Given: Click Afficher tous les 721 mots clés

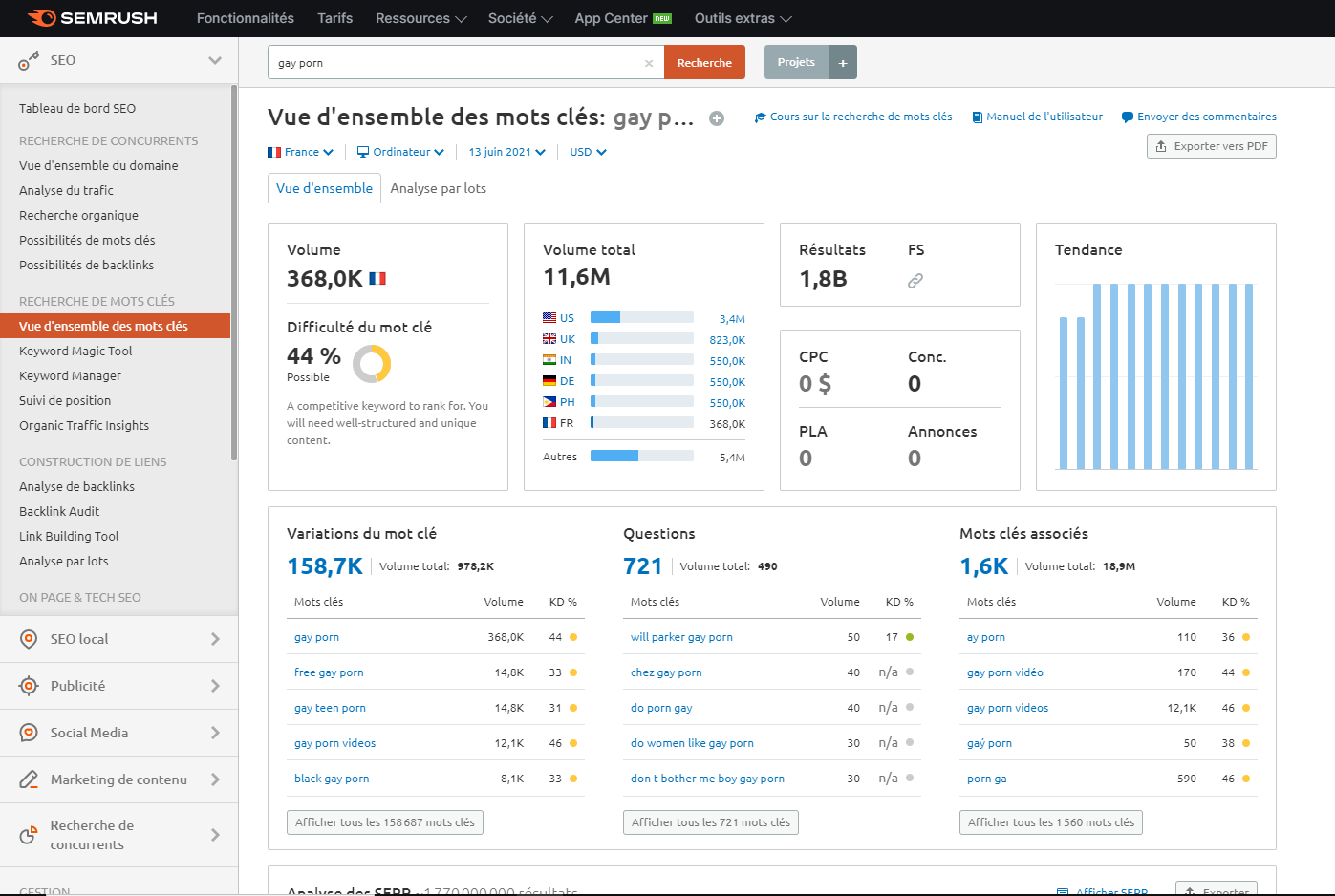Looking at the screenshot, I should click(x=710, y=822).
